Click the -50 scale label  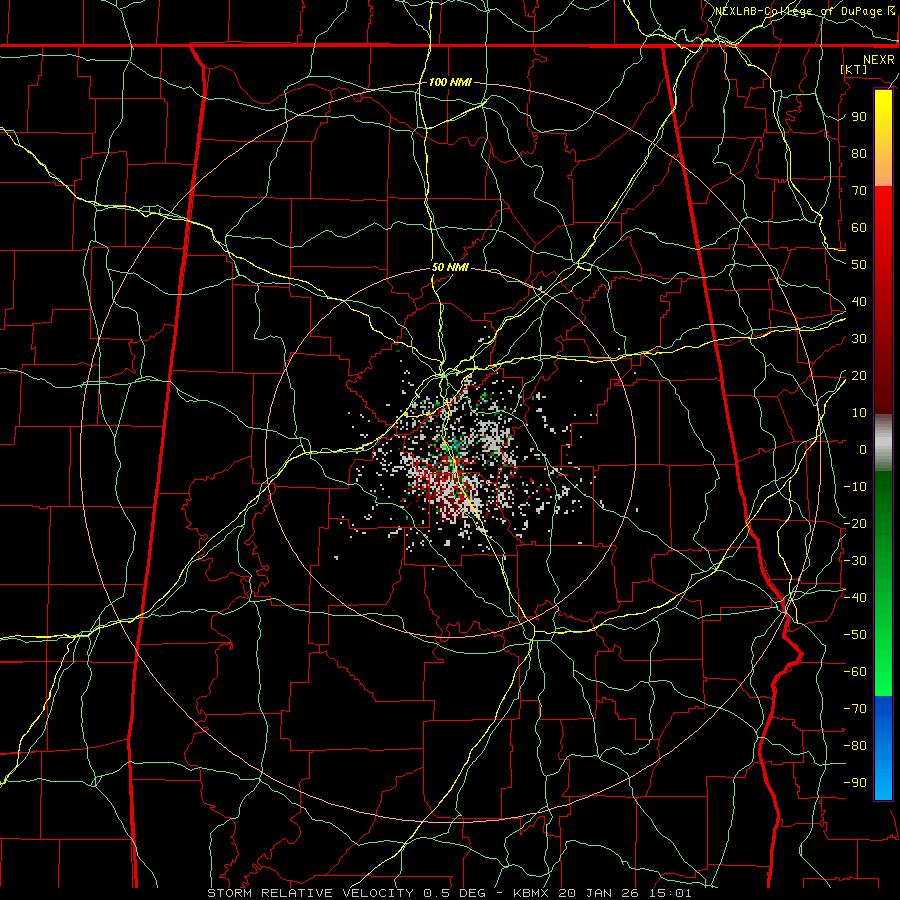[x=855, y=635]
